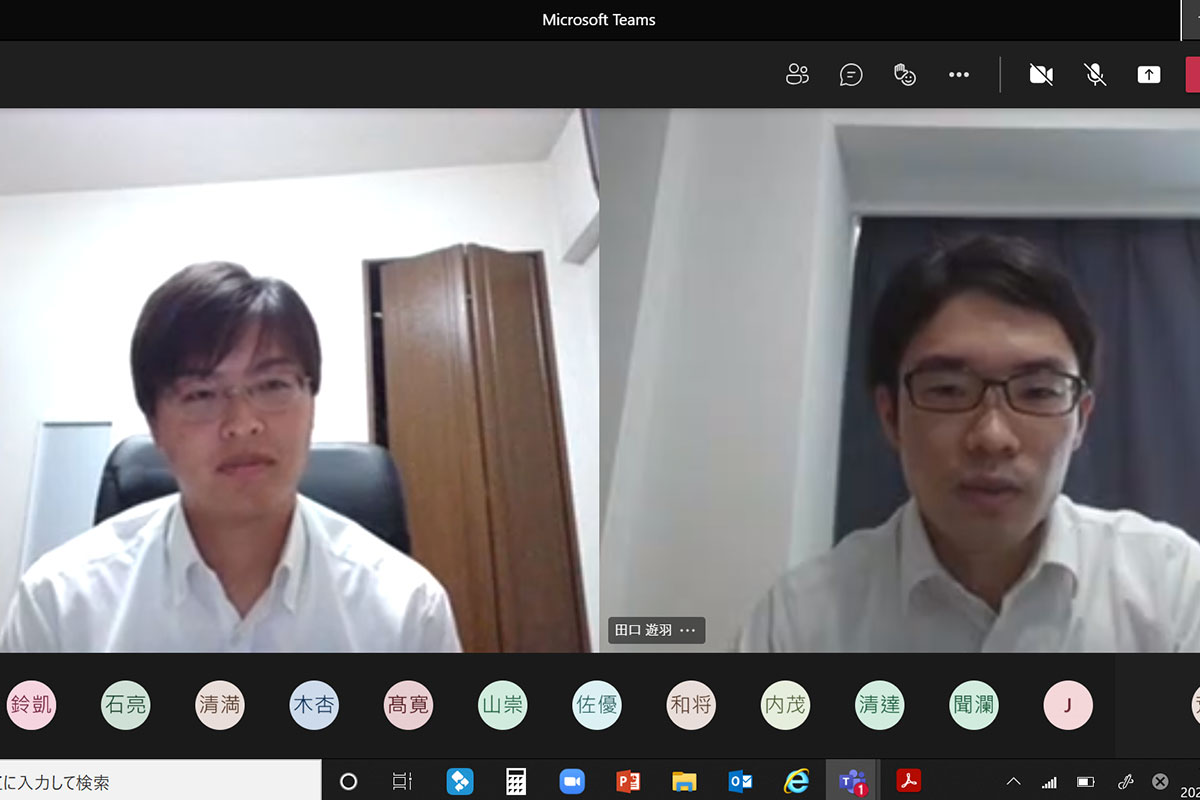Click the 聞瀾 participant avatar
Screen dimensions: 1200x800
point(974,705)
